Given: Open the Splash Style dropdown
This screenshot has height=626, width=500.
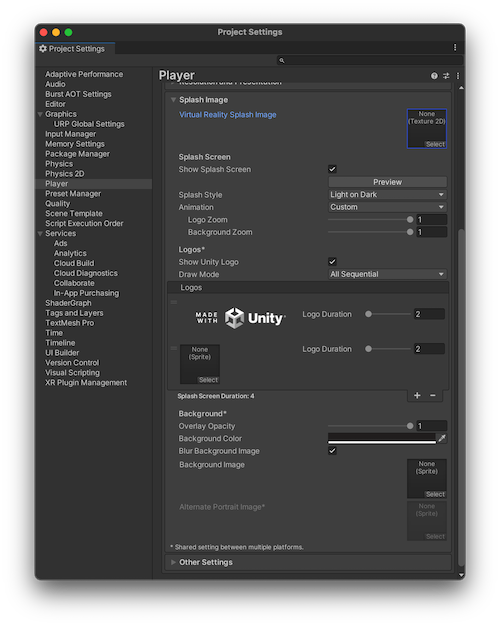Looking at the screenshot, I should coord(387,194).
